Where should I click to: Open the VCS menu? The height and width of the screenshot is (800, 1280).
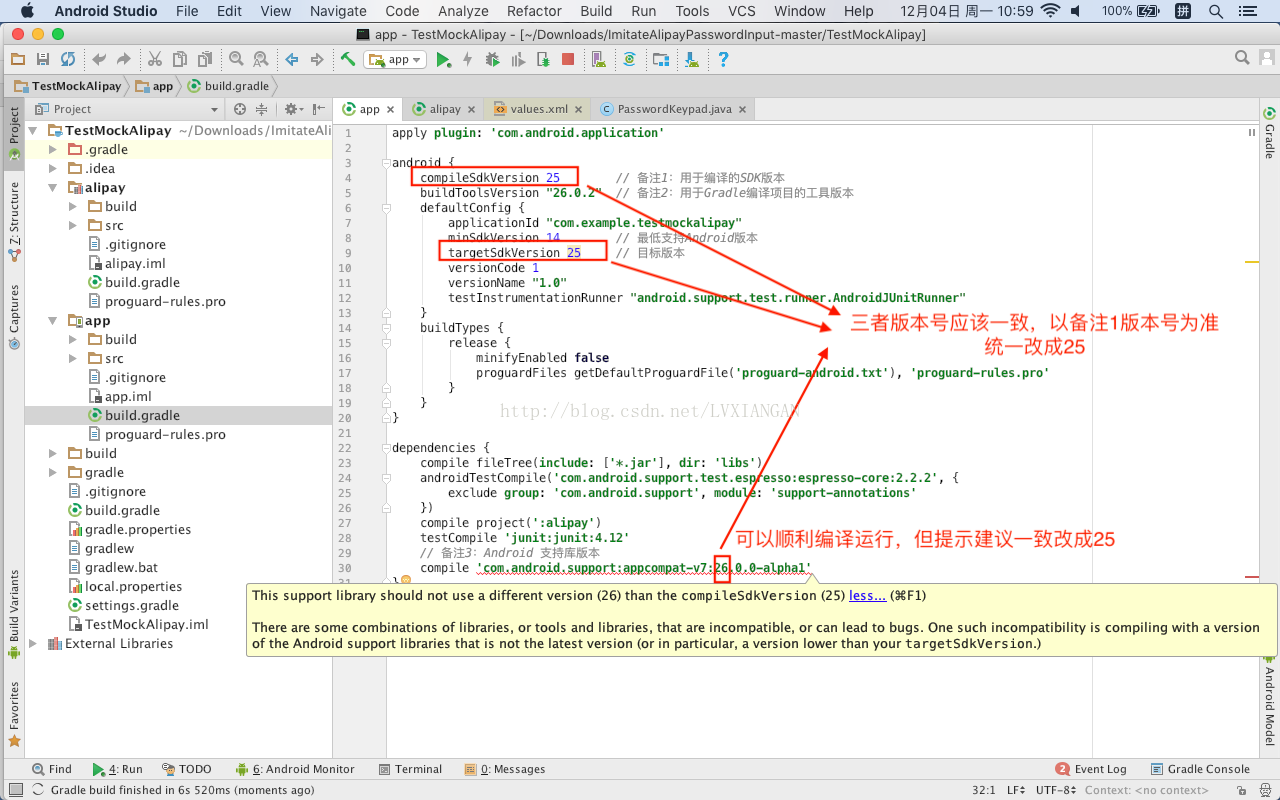click(x=742, y=11)
